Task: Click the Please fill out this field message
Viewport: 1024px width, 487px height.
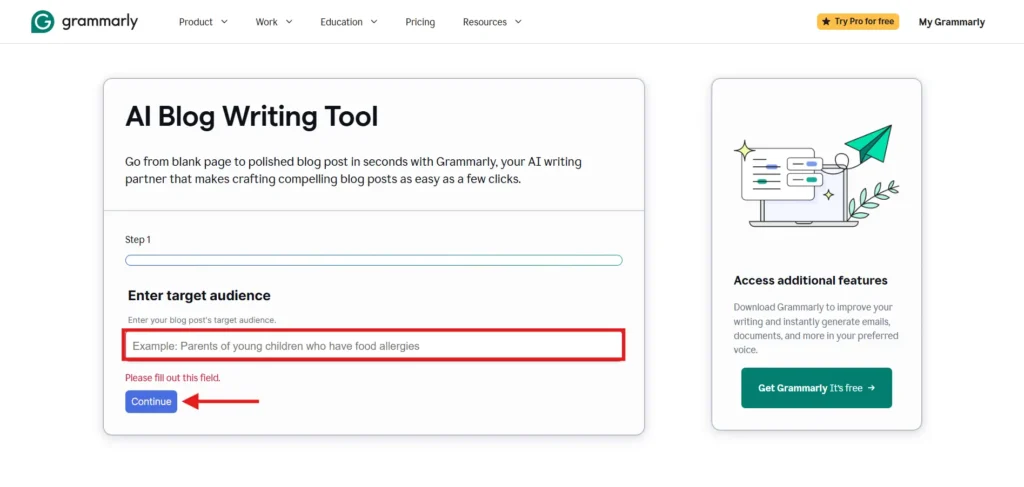Action: (x=172, y=377)
